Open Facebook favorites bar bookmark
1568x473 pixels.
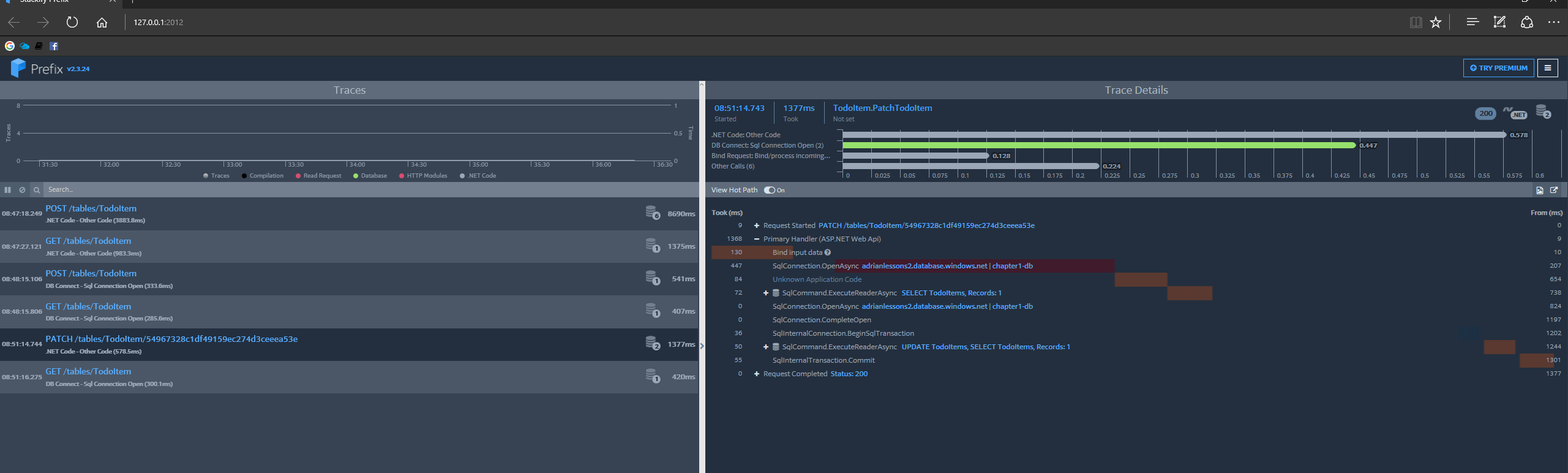54,46
